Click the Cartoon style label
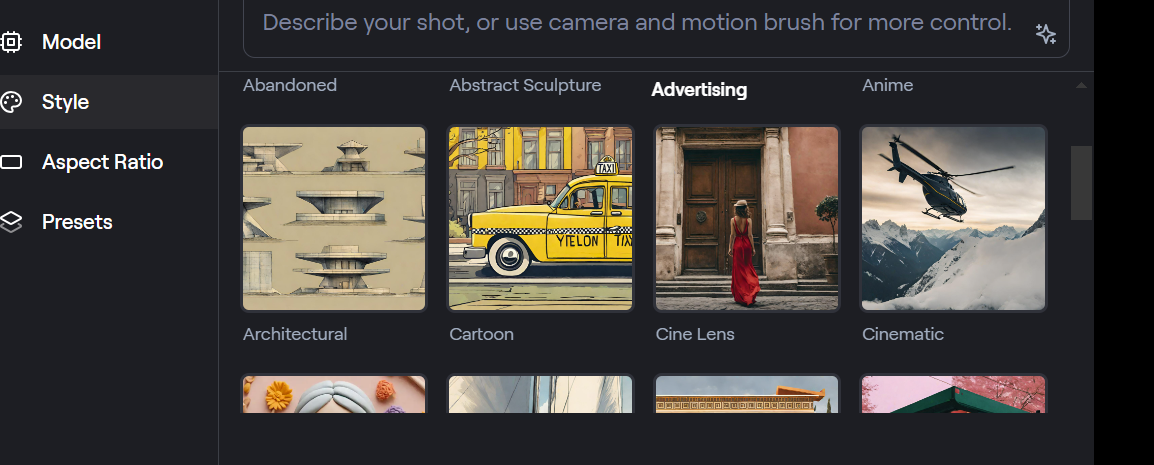 (481, 334)
